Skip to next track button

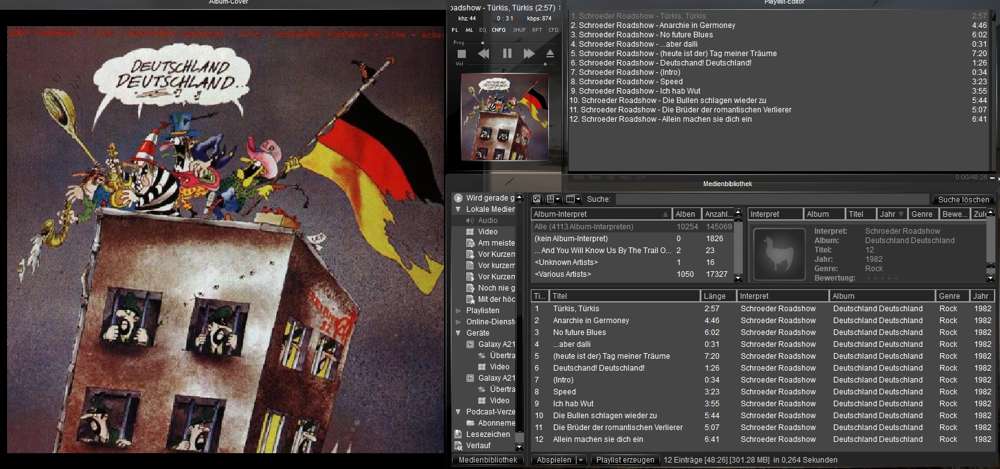[529, 54]
